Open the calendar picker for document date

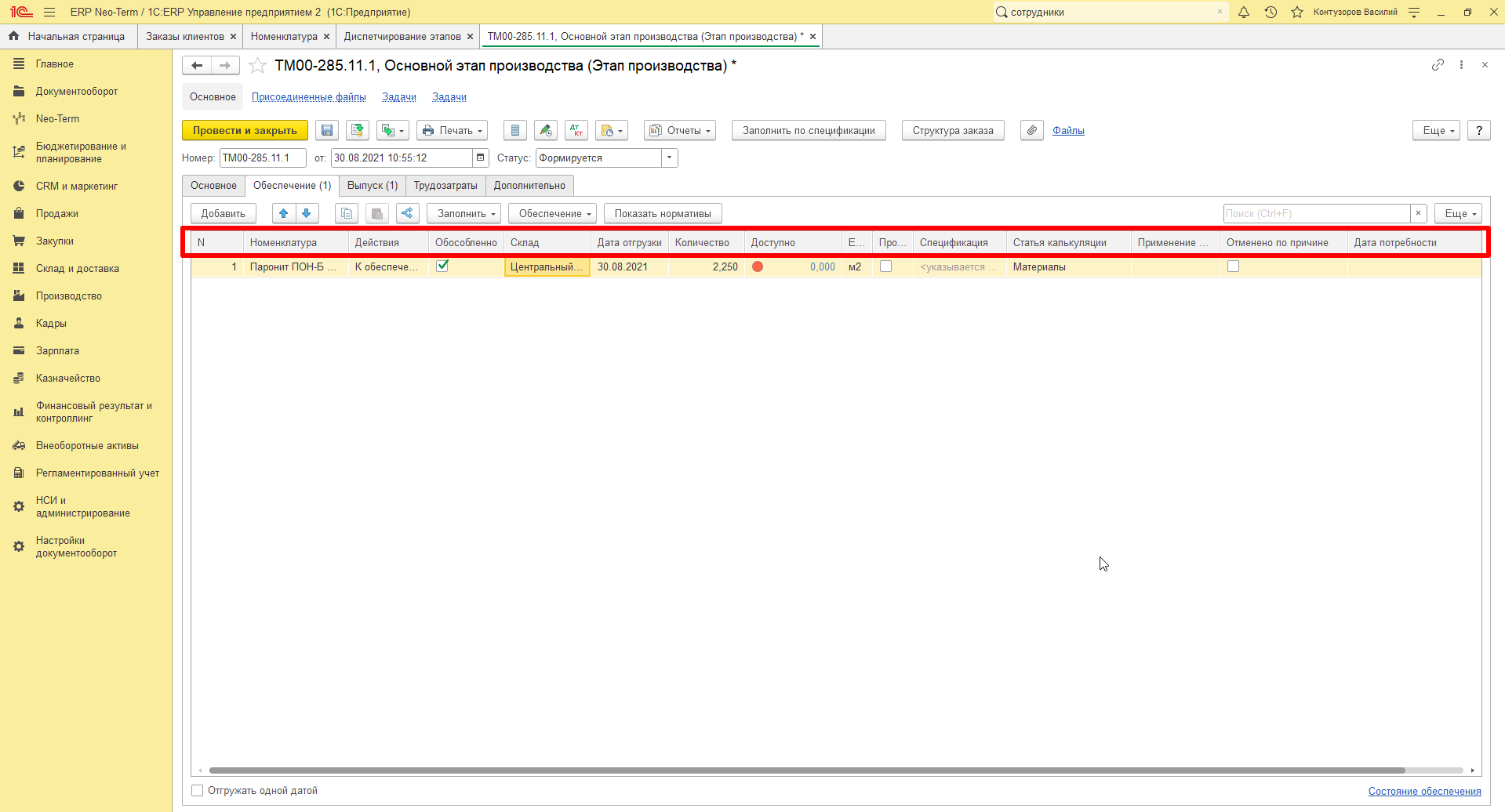(x=481, y=158)
